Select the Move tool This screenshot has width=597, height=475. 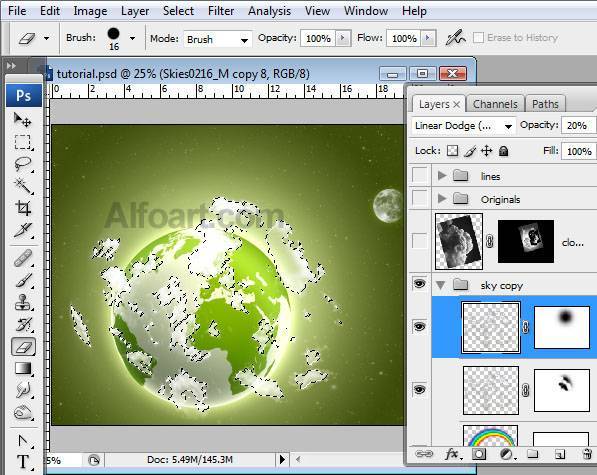(22, 120)
